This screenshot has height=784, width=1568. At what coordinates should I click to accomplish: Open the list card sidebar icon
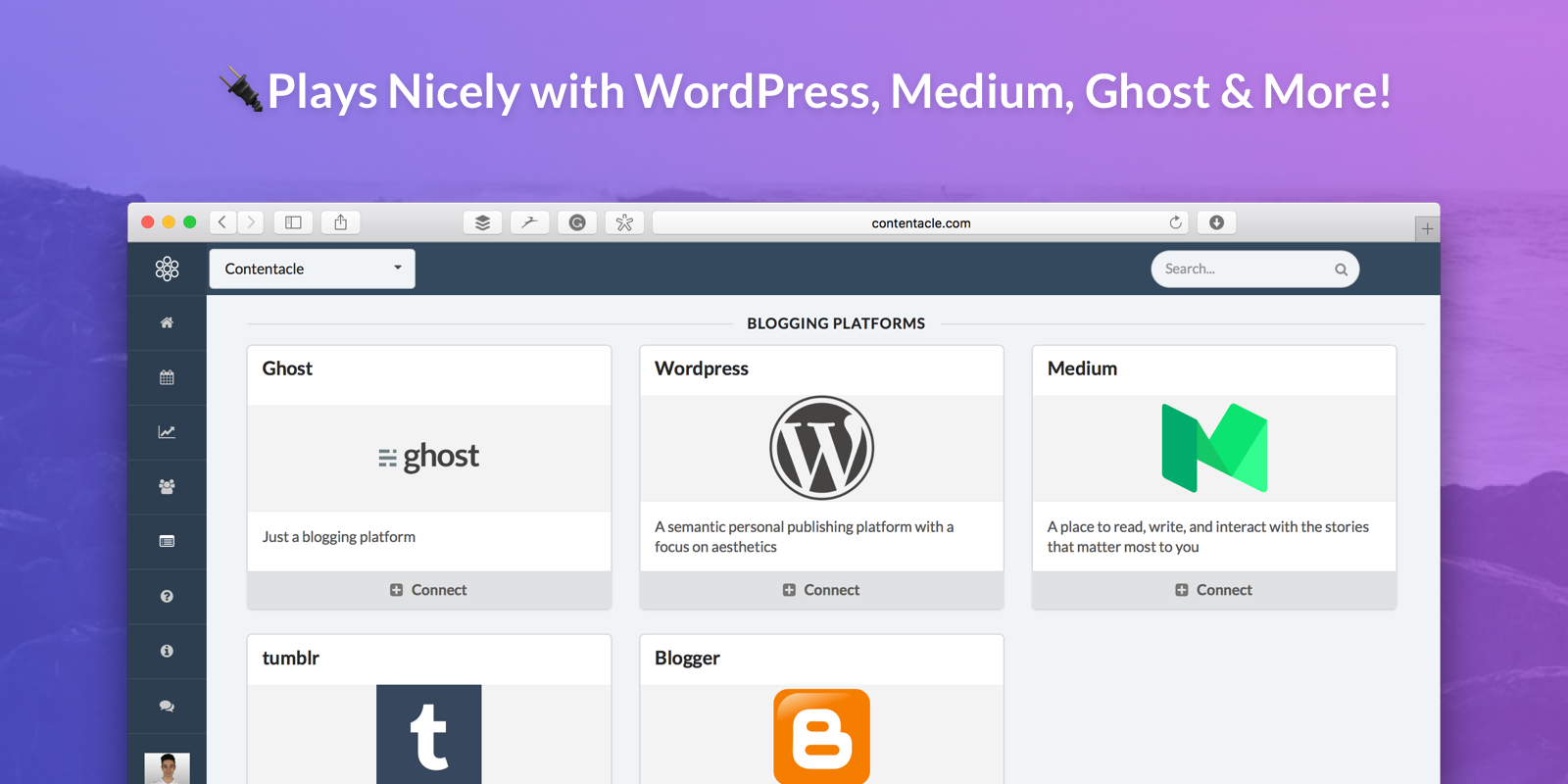tap(167, 541)
